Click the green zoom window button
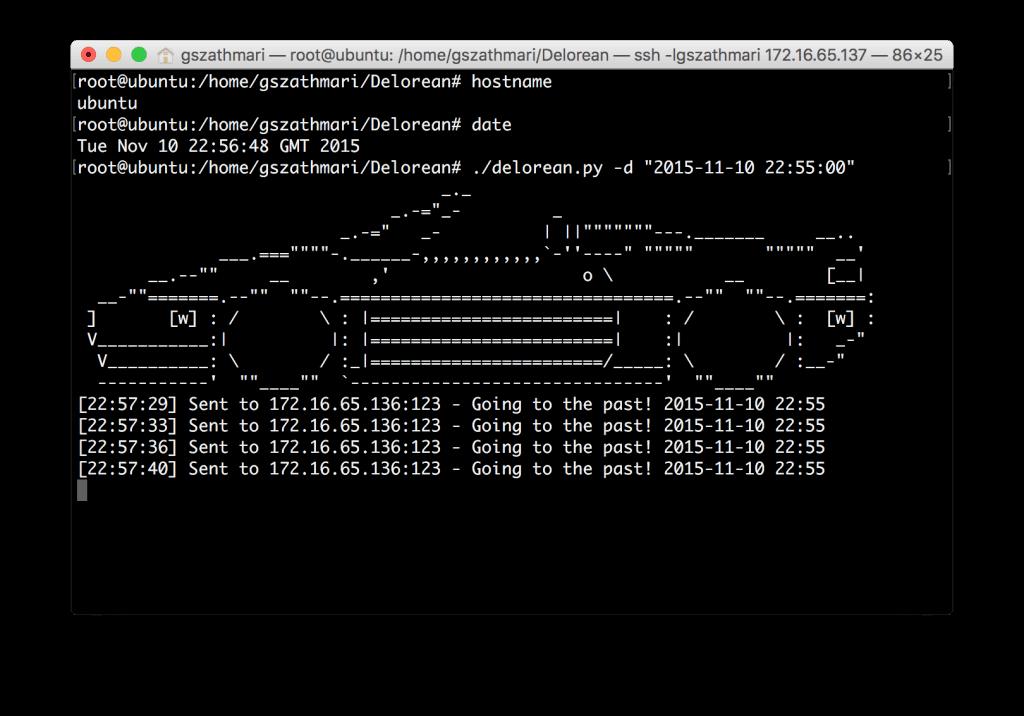The width and height of the screenshot is (1024, 716). coord(139,55)
